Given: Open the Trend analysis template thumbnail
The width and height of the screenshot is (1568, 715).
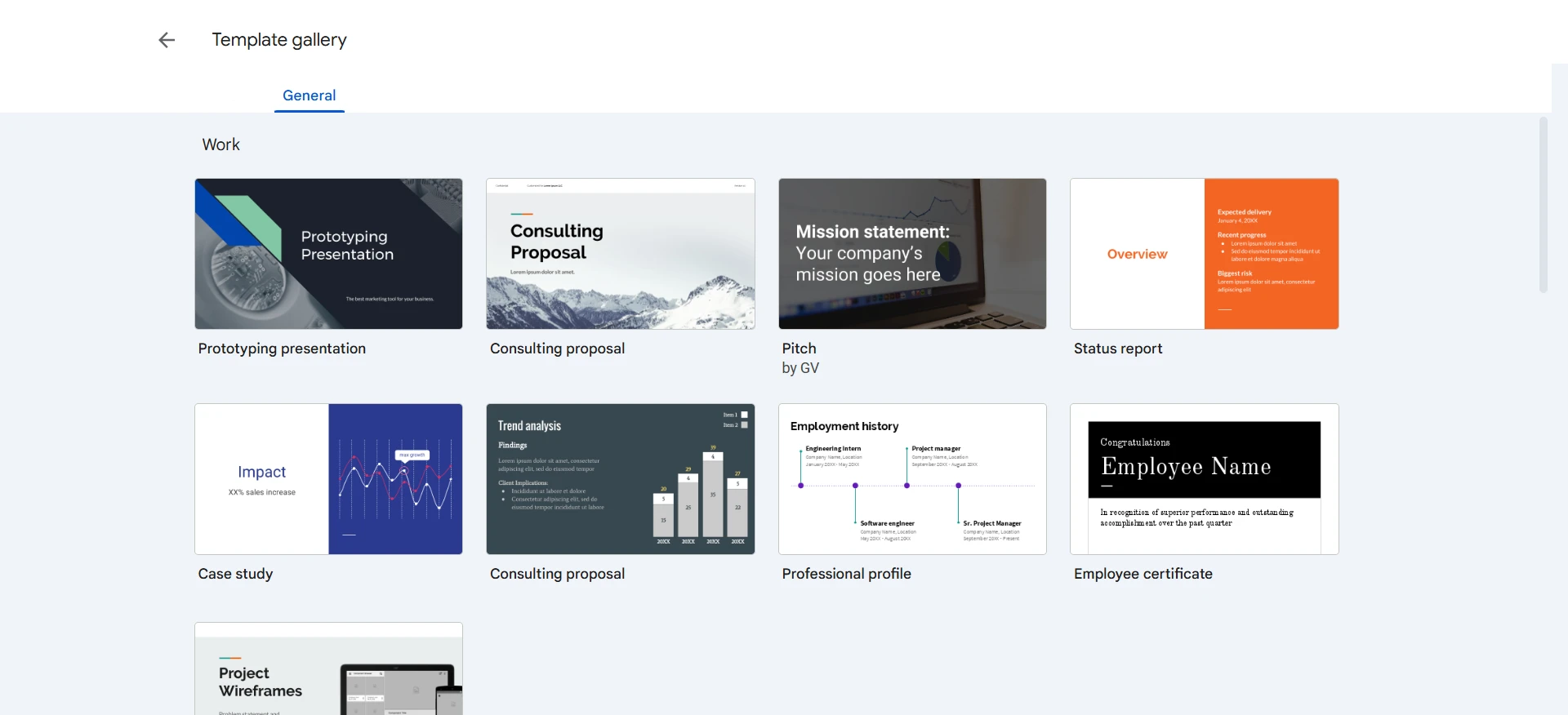Looking at the screenshot, I should coord(621,479).
